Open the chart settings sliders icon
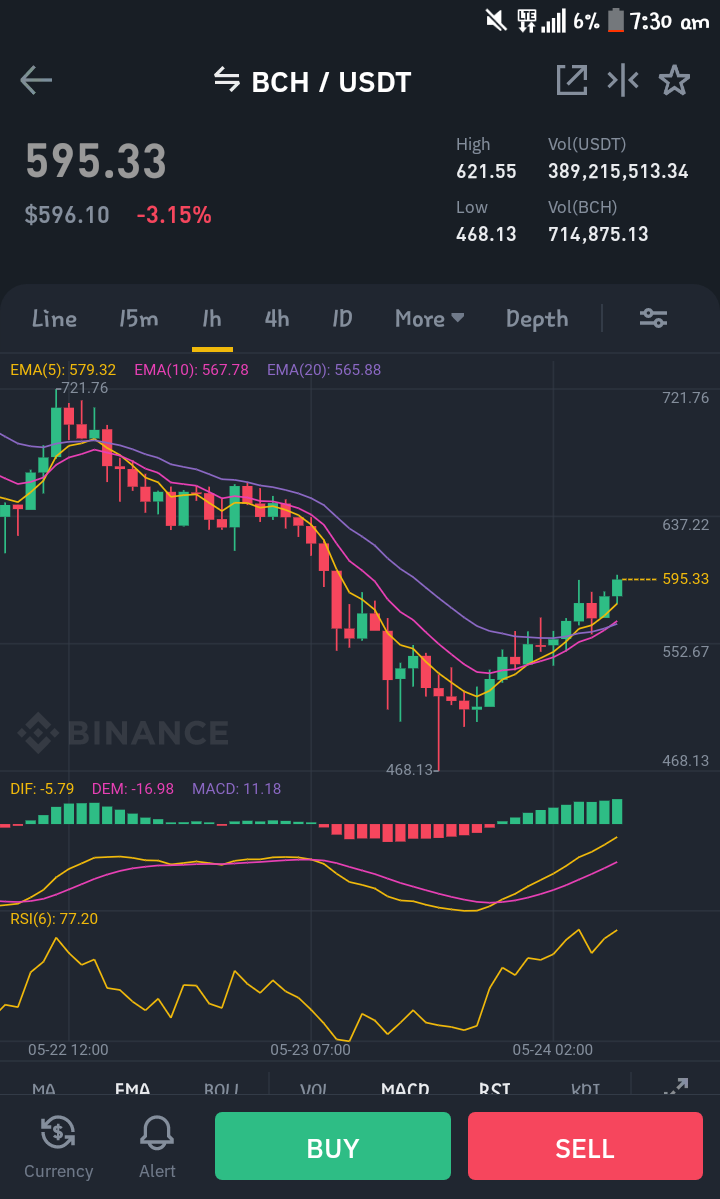Image resolution: width=720 pixels, height=1199 pixels. (x=654, y=318)
